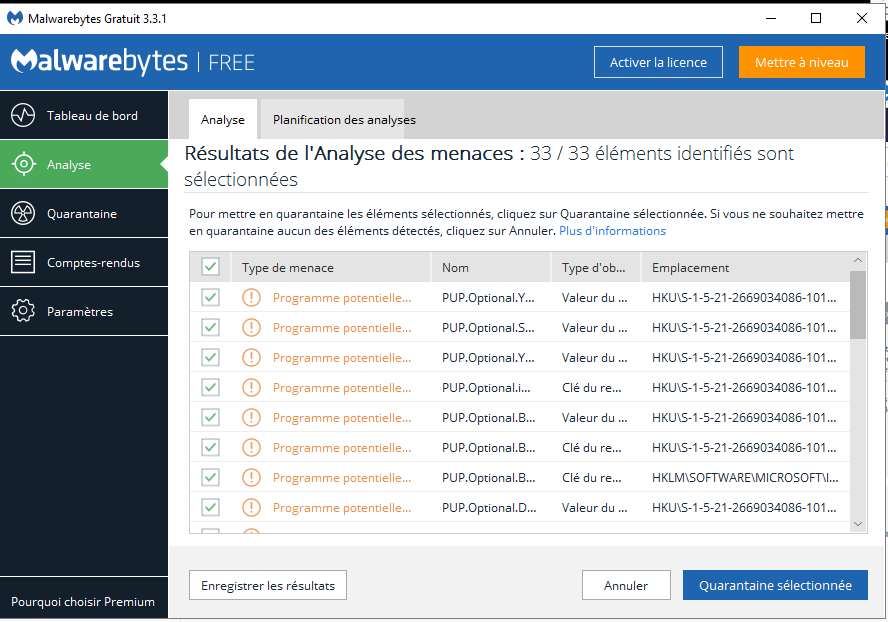Select the PUP.Optional.D... name cell
Screen dimensions: 888x622
(489, 508)
